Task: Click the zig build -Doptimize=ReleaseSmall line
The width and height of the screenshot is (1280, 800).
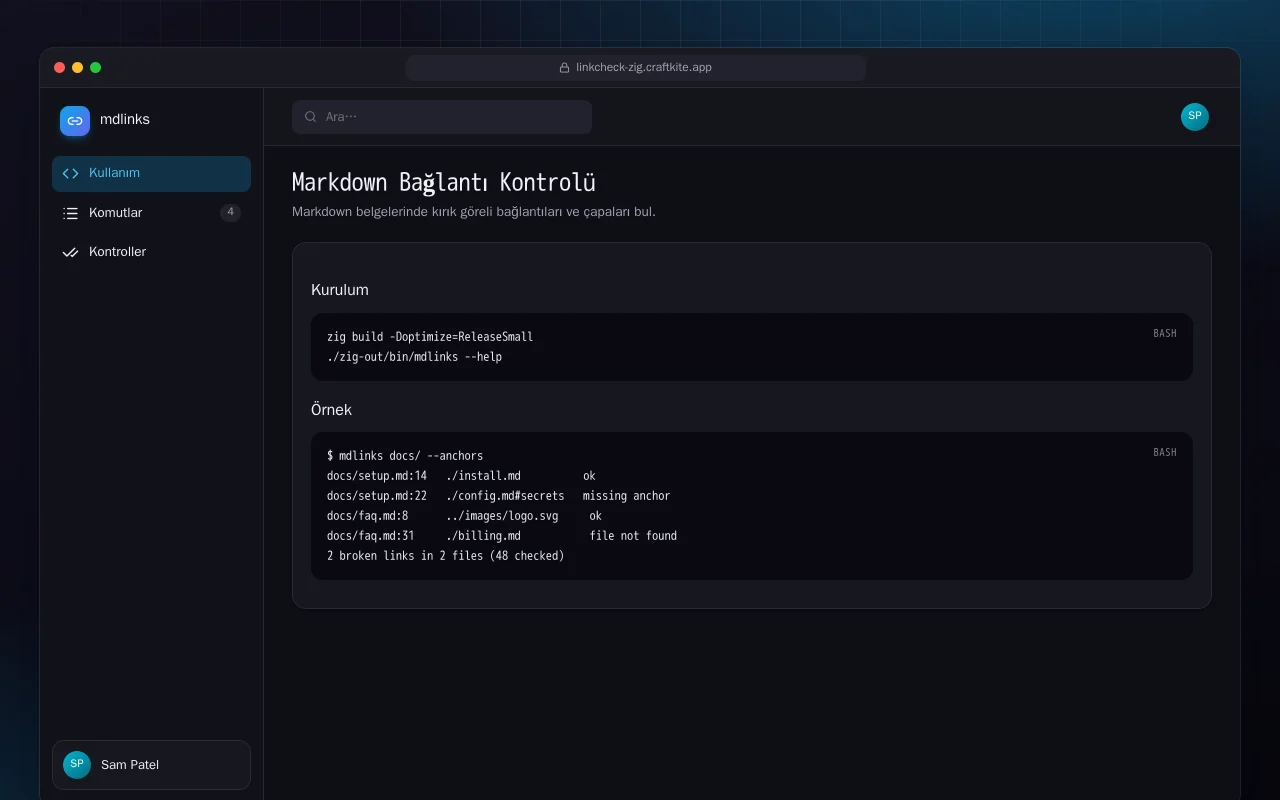Action: tap(430, 337)
